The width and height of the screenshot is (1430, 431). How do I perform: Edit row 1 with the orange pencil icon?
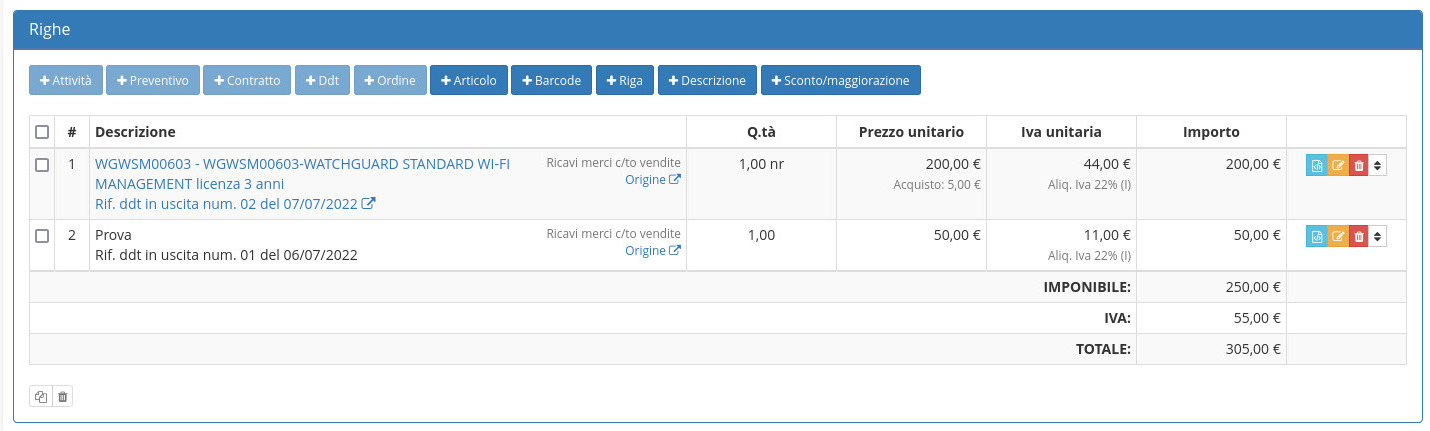coord(1337,166)
